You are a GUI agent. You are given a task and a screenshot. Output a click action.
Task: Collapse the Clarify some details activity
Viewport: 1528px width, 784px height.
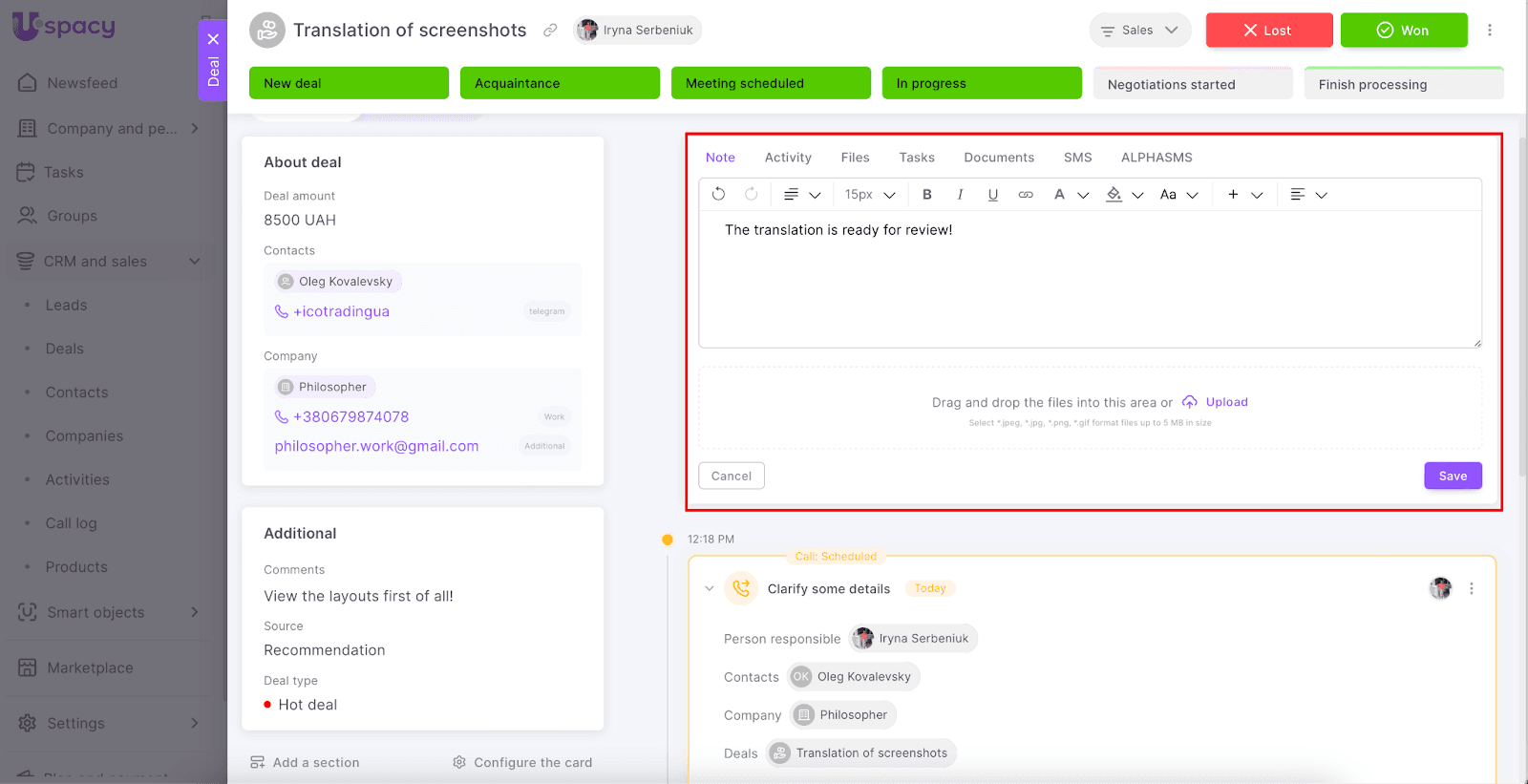(x=709, y=589)
